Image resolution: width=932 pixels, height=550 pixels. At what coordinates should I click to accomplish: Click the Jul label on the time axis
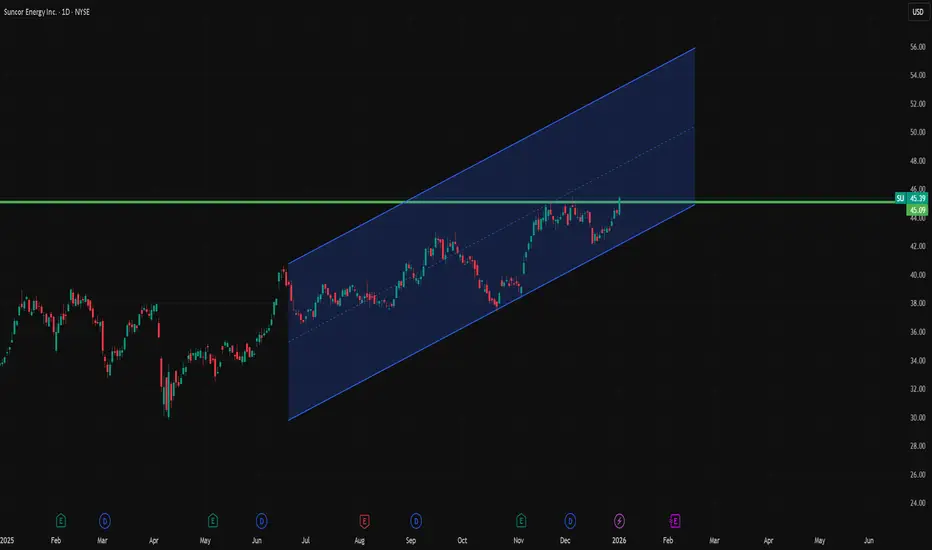(x=306, y=540)
